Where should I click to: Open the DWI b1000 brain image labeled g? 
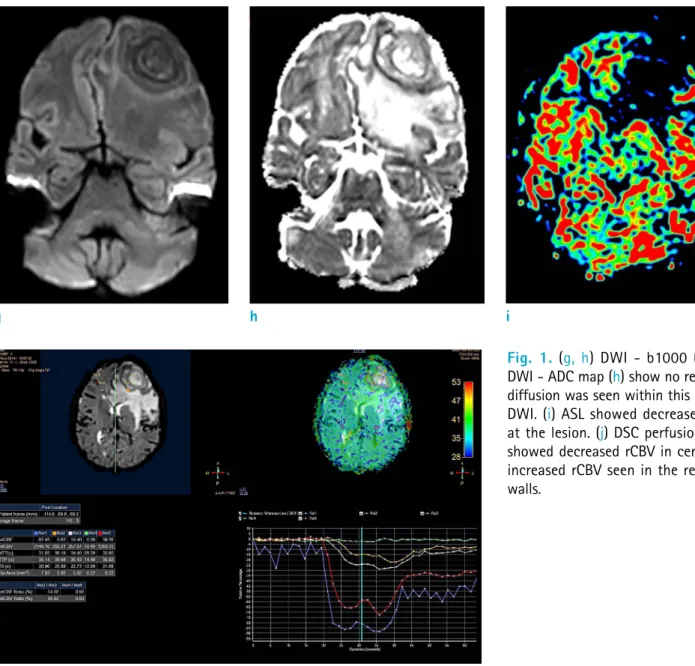point(114,155)
